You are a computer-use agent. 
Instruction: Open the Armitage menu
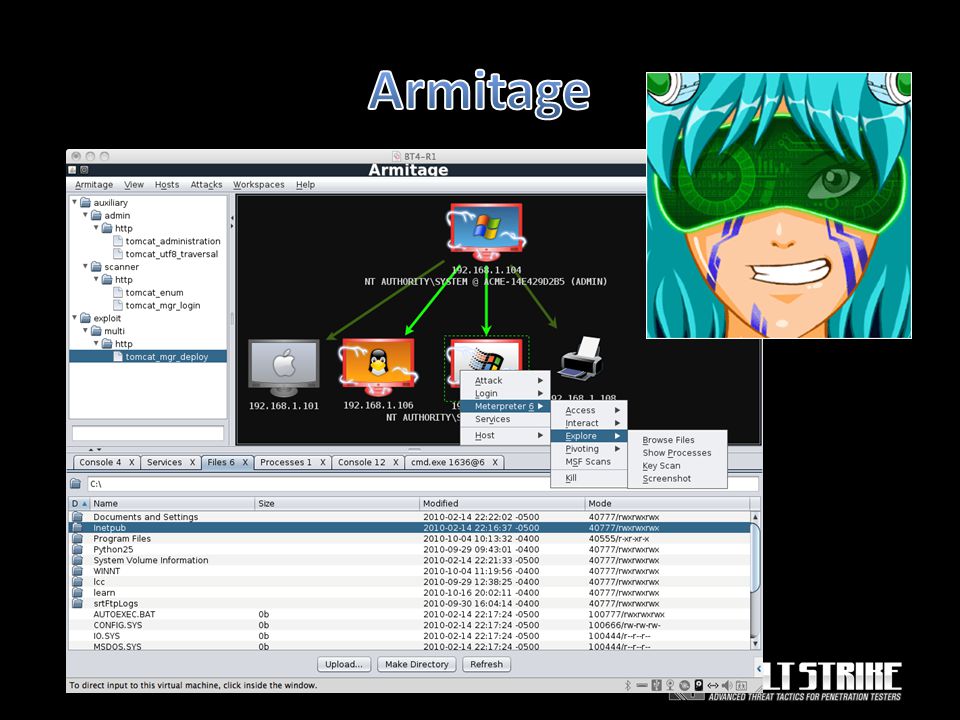94,185
